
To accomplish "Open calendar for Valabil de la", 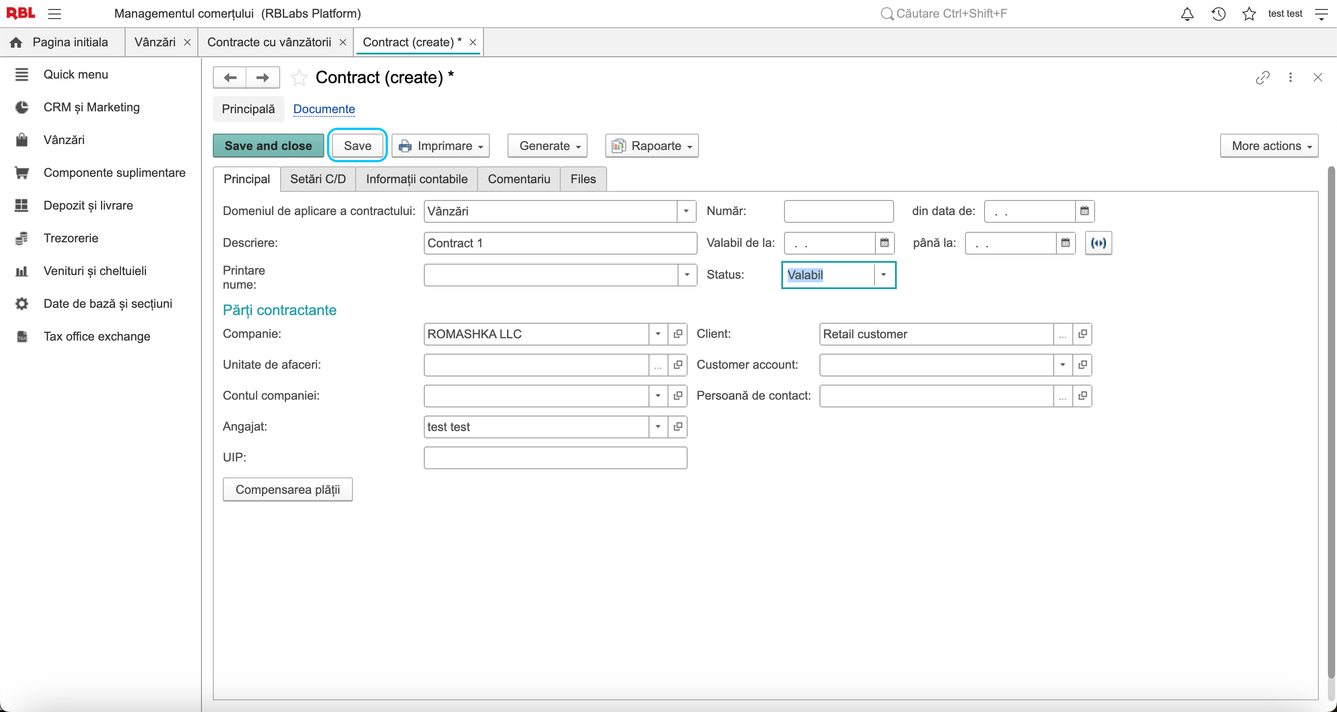I will (x=884, y=243).
